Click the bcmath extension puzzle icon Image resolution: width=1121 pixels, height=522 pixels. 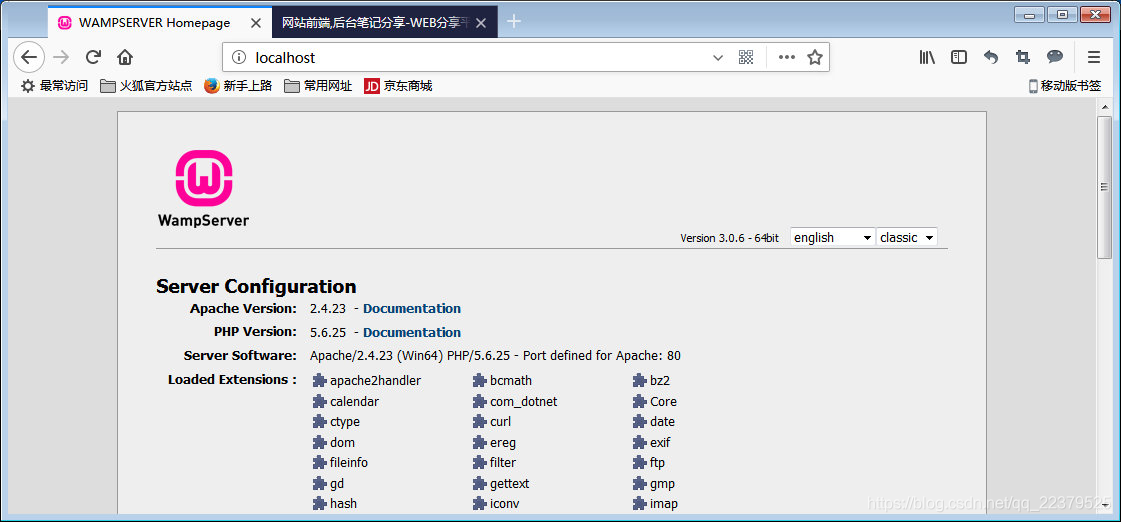click(479, 380)
